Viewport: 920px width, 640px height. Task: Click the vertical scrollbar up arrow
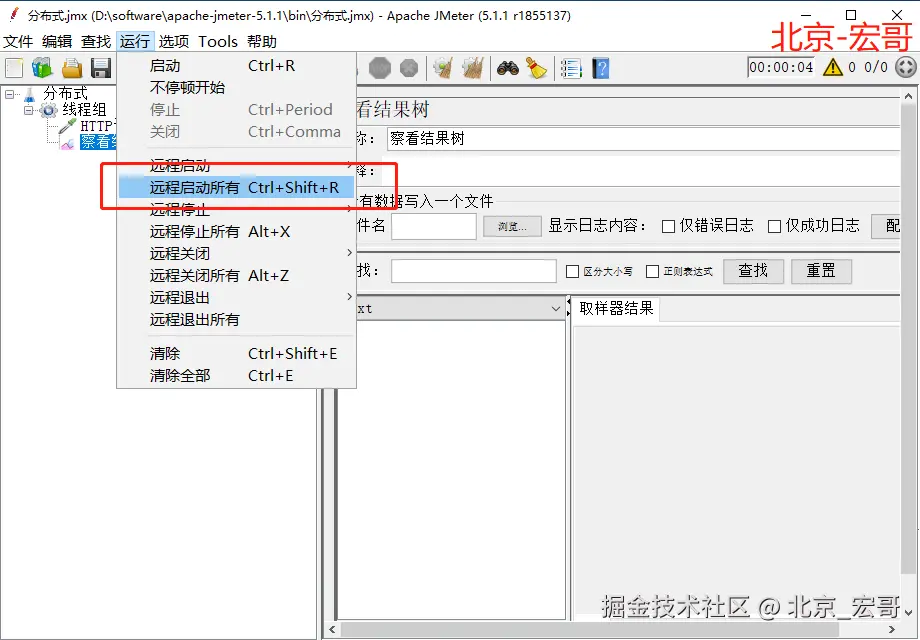pos(909,96)
